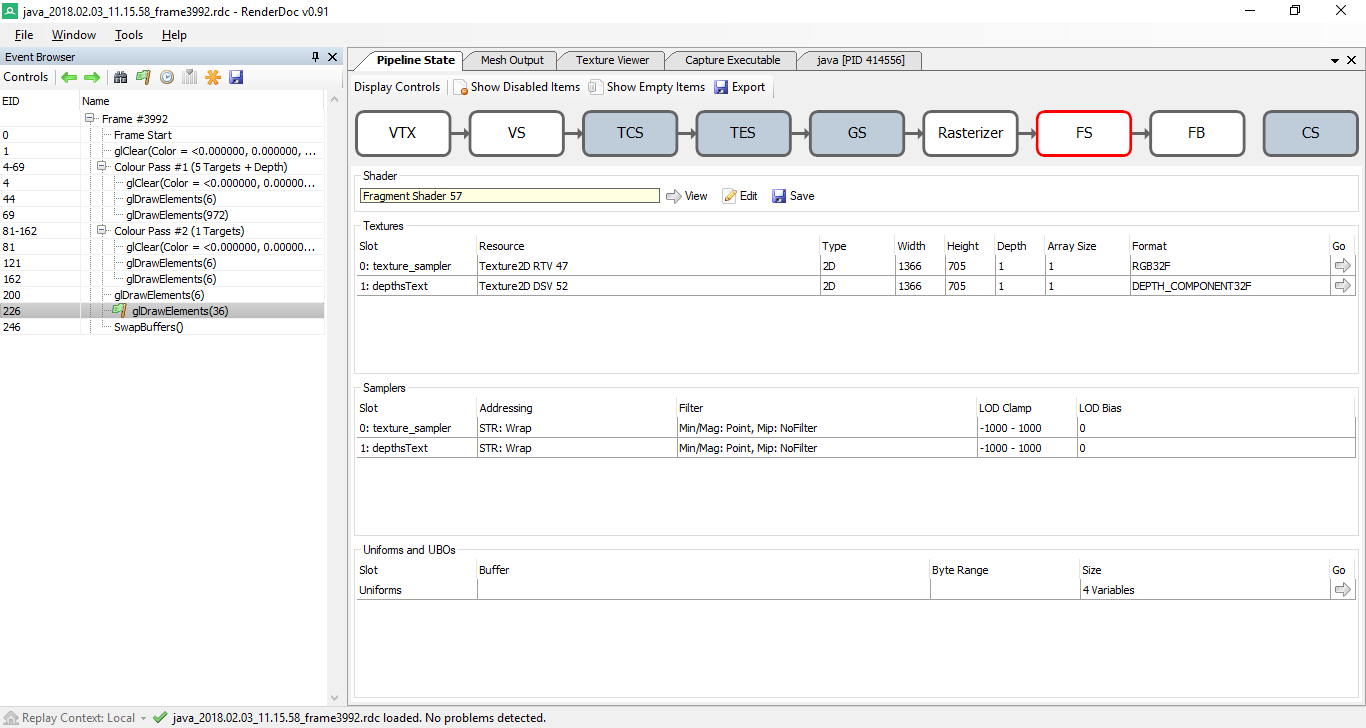
Task: Click the green forward arrow in Event Browser
Action: click(91, 77)
